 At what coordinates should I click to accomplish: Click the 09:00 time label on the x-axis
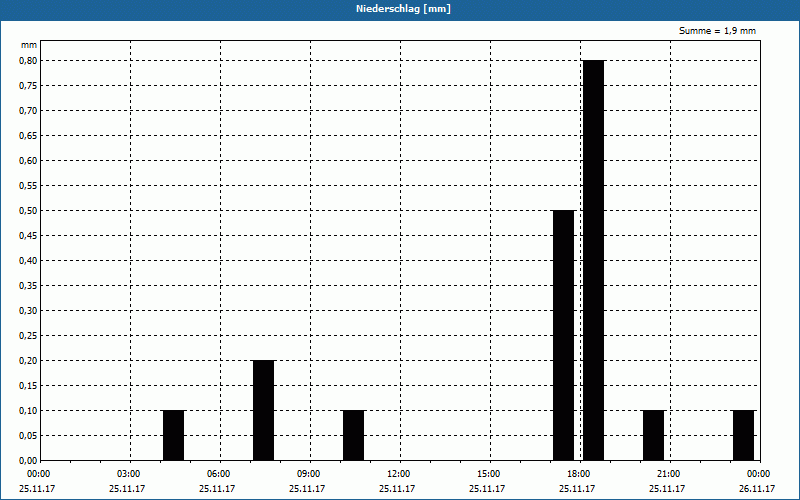(309, 474)
